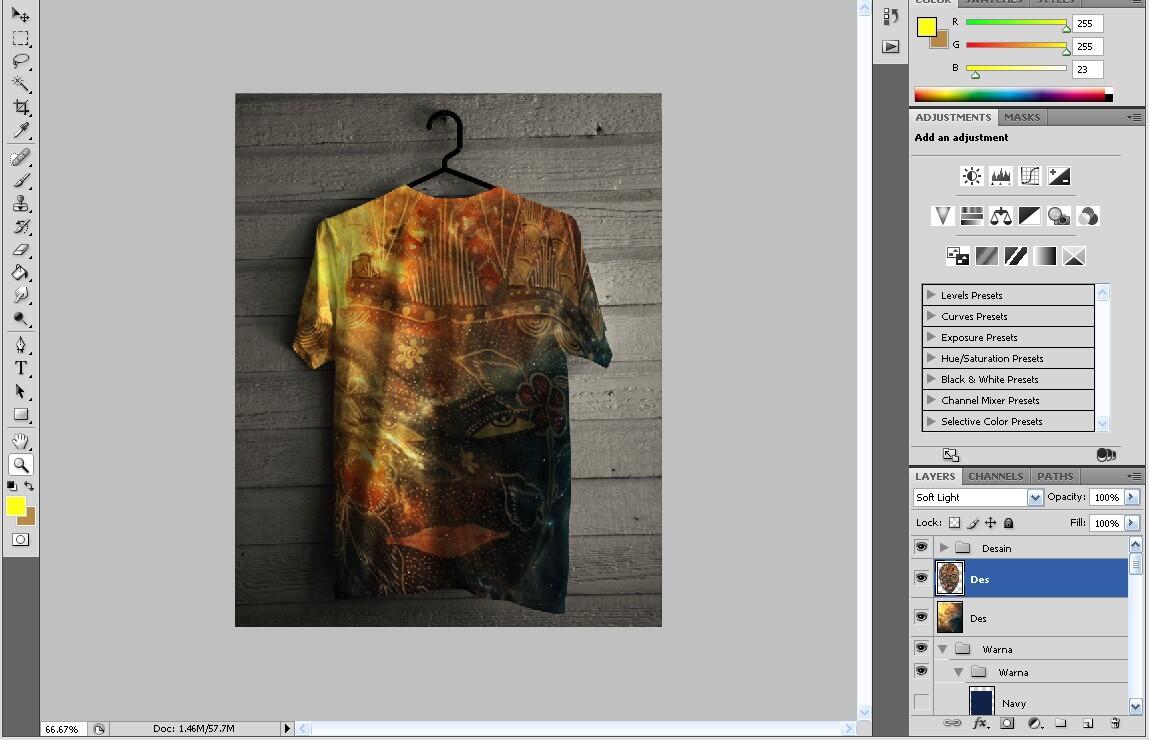Select the Paint Bucket tool
Image resolution: width=1149 pixels, height=740 pixels.
point(21,273)
